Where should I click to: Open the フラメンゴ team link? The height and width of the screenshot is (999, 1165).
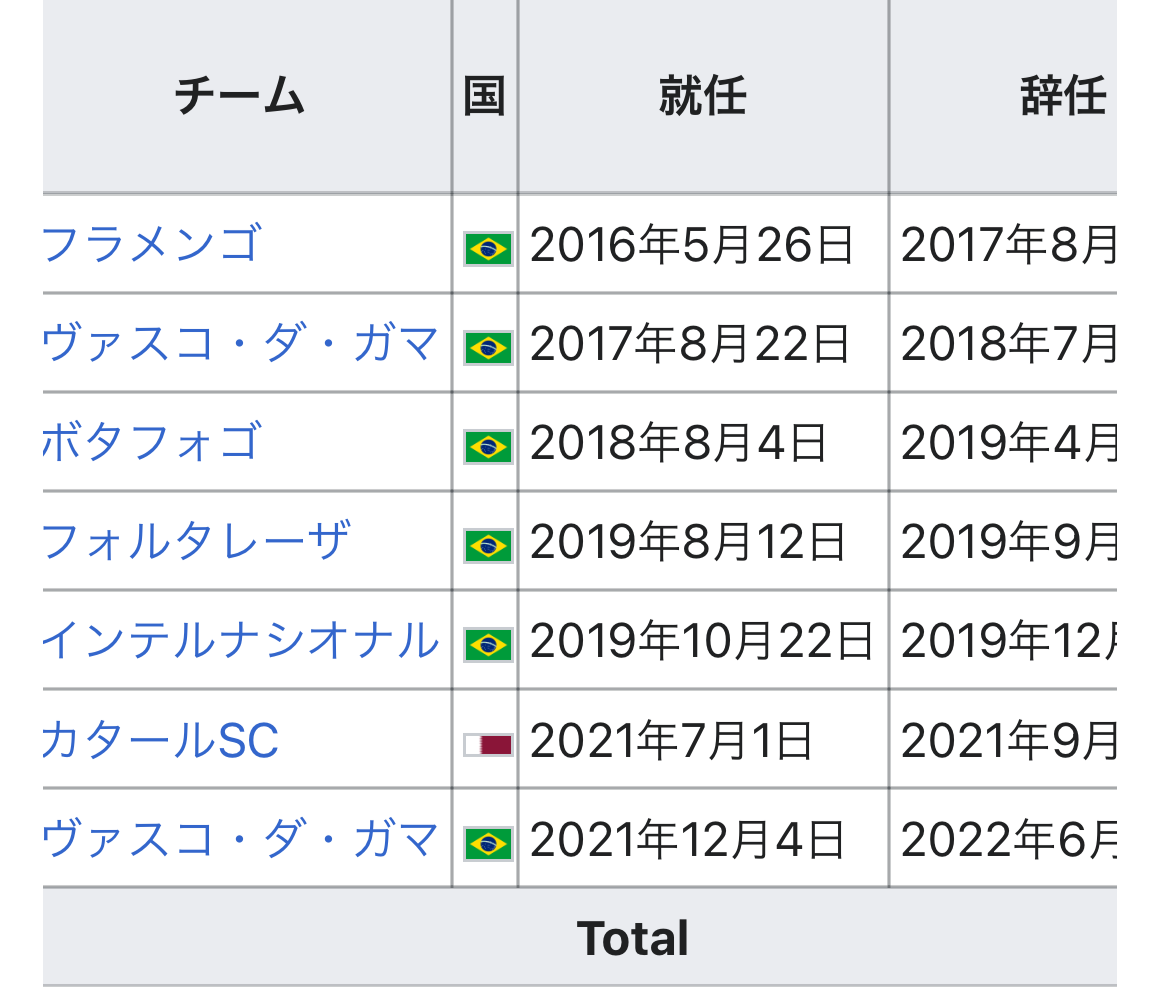[152, 244]
